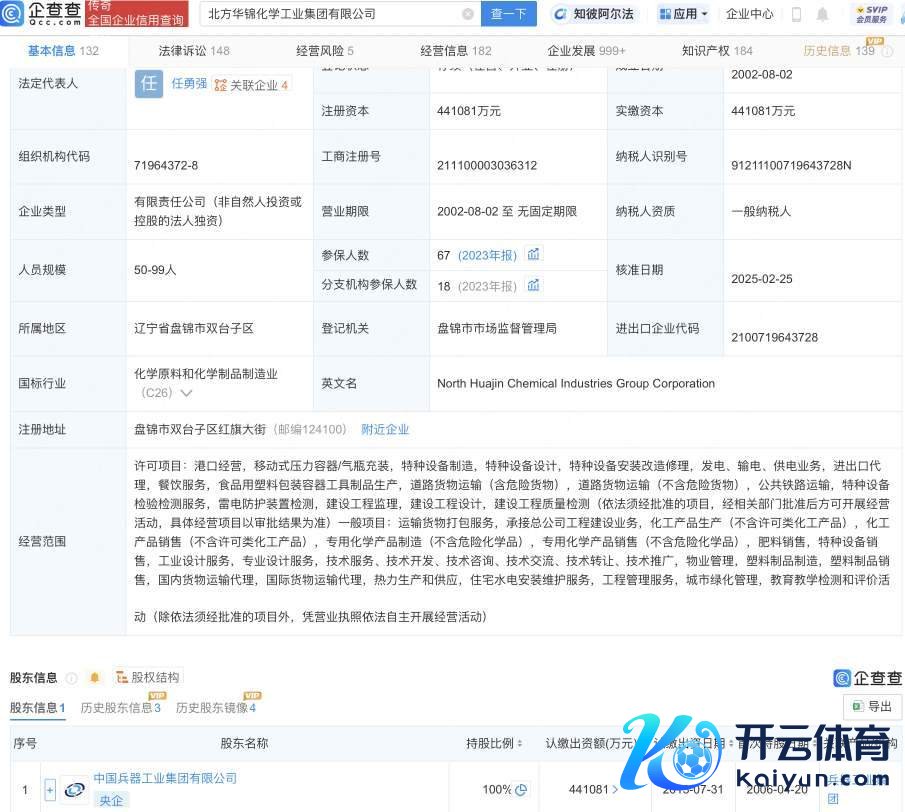
Task: Open the mobile app phone icon
Action: (x=796, y=14)
